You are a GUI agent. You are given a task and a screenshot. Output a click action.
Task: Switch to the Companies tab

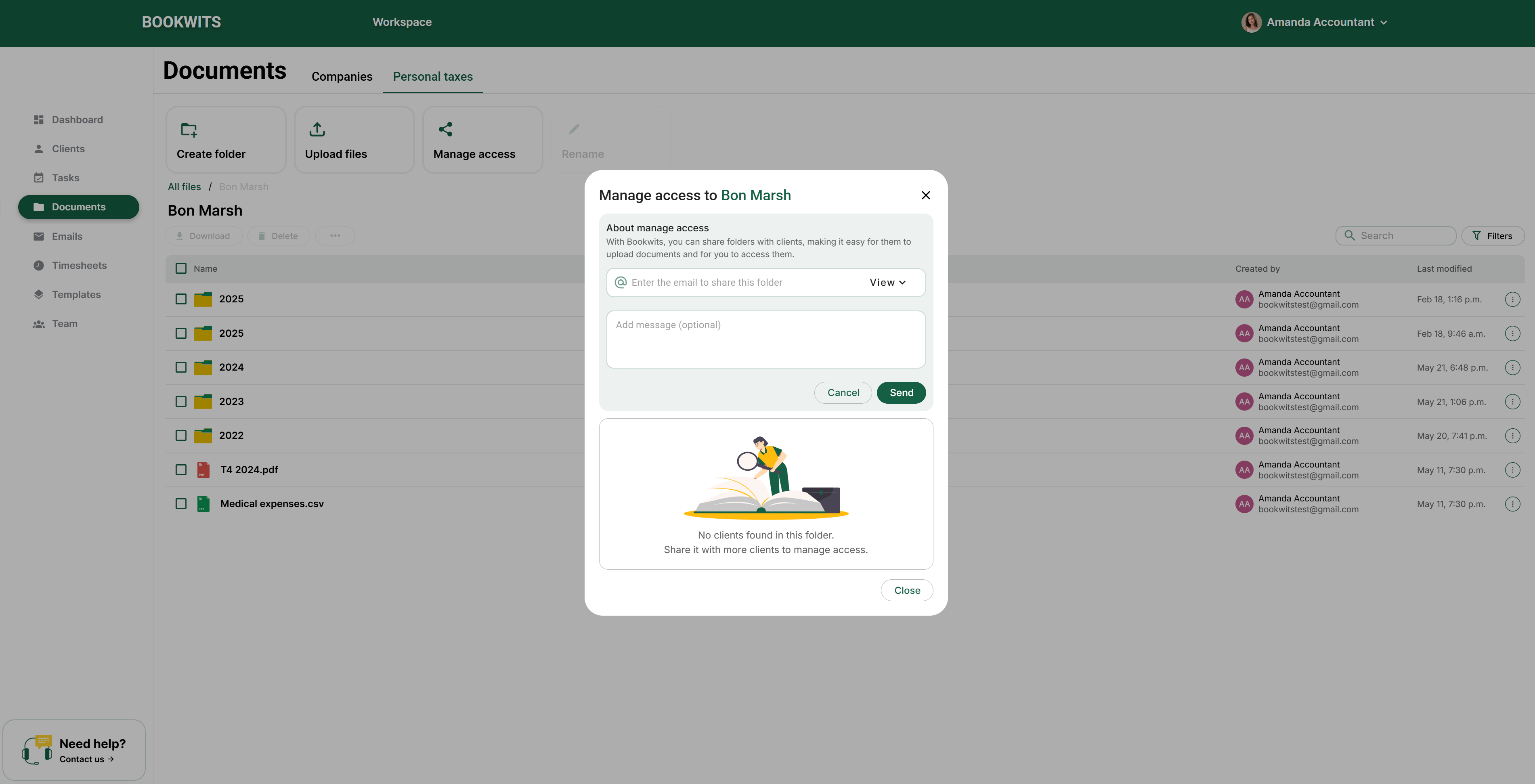tap(342, 77)
